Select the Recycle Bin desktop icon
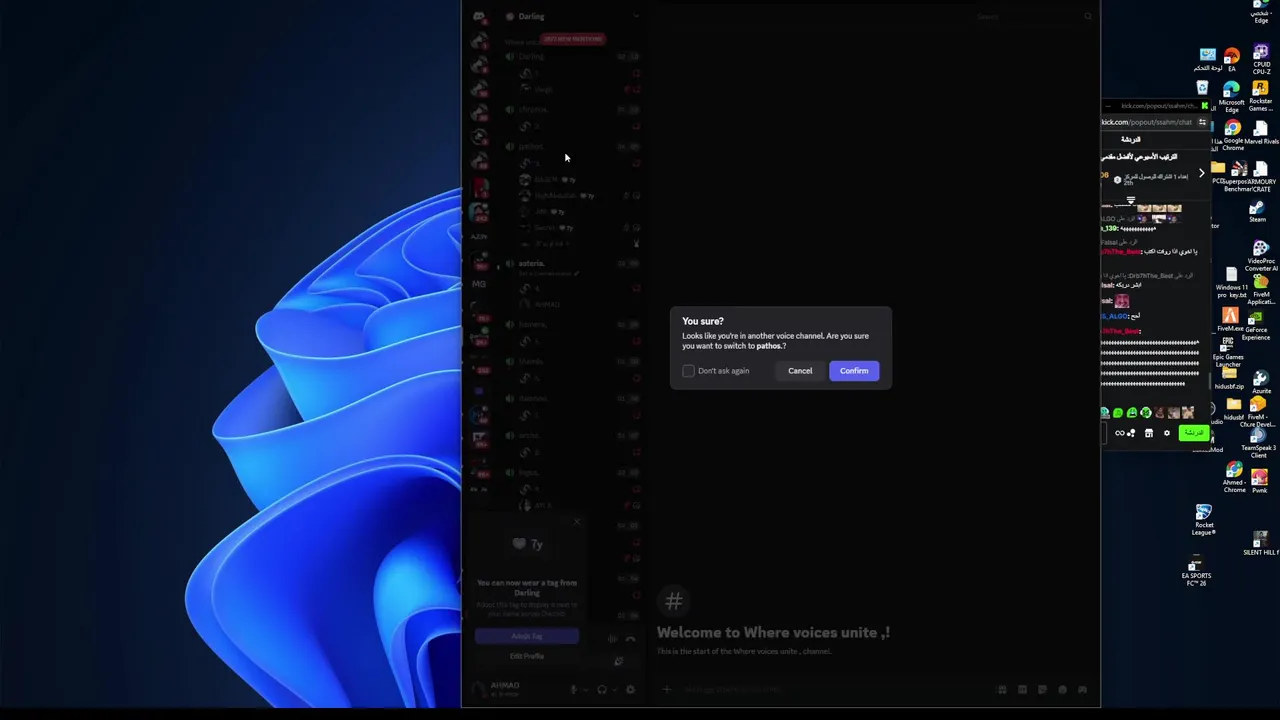This screenshot has width=1280, height=720. coord(1203,88)
